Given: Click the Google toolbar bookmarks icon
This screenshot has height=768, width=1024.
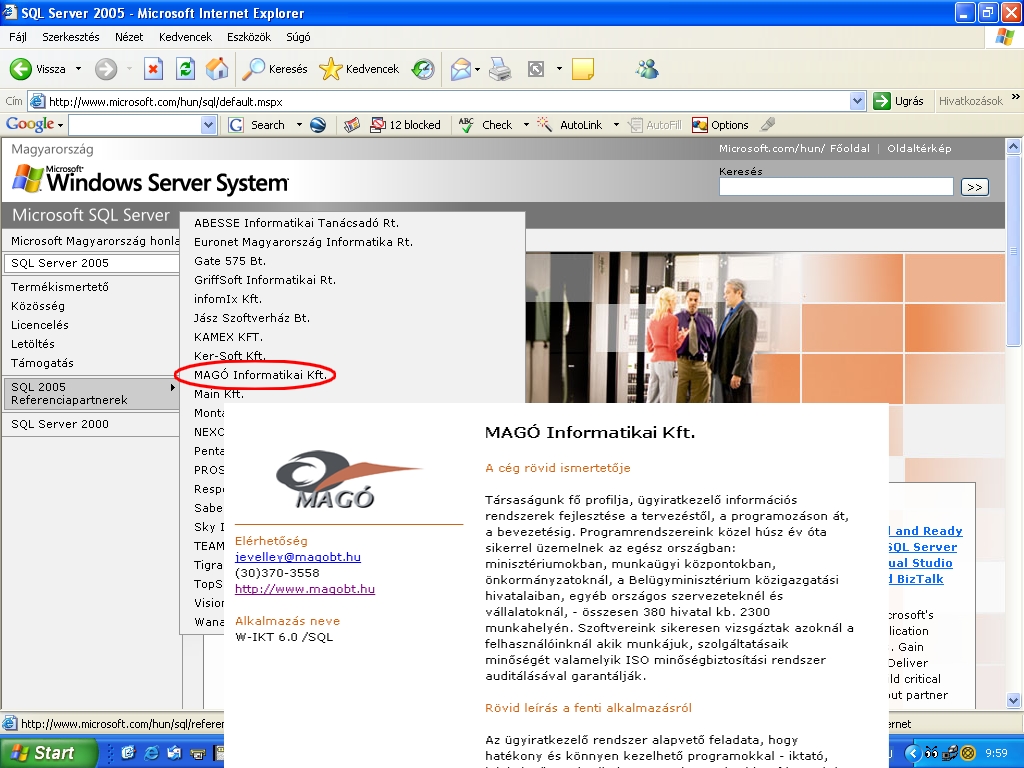Looking at the screenshot, I should (x=352, y=125).
